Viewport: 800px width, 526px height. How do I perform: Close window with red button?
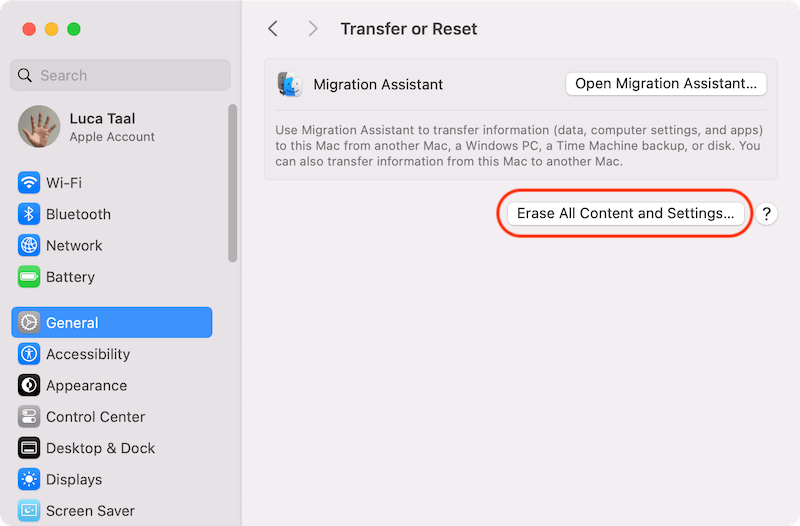click(29, 29)
